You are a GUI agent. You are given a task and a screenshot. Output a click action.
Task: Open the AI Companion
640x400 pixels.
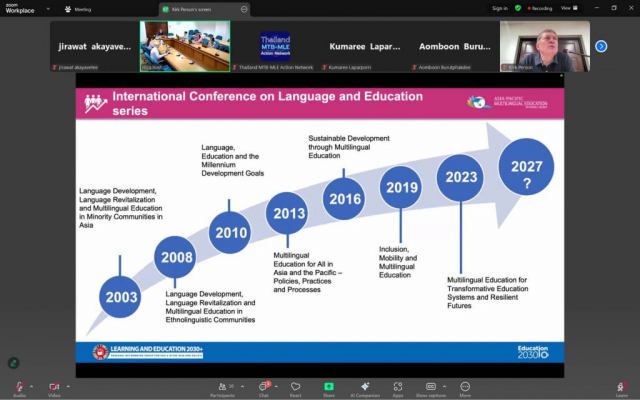click(x=365, y=386)
